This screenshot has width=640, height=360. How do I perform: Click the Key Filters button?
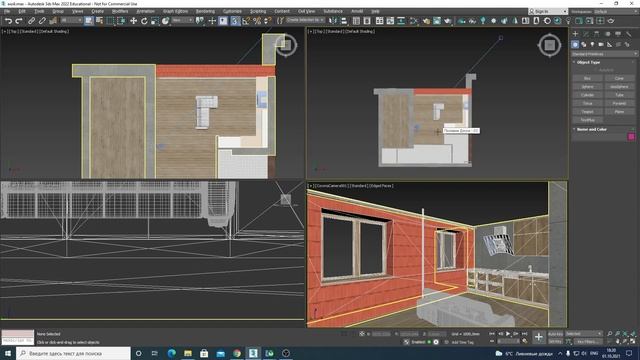tap(588, 341)
